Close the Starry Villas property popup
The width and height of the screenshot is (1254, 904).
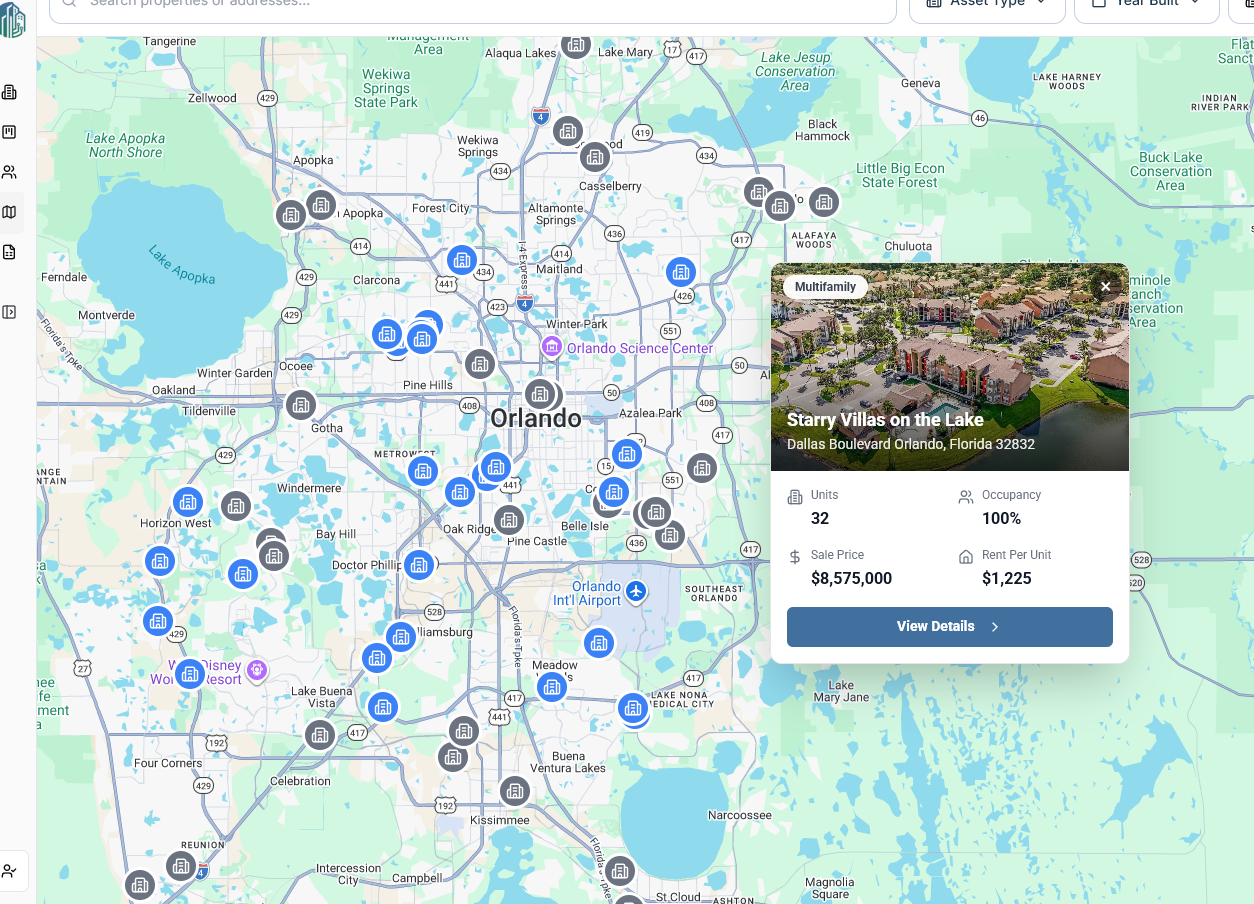[1105, 287]
